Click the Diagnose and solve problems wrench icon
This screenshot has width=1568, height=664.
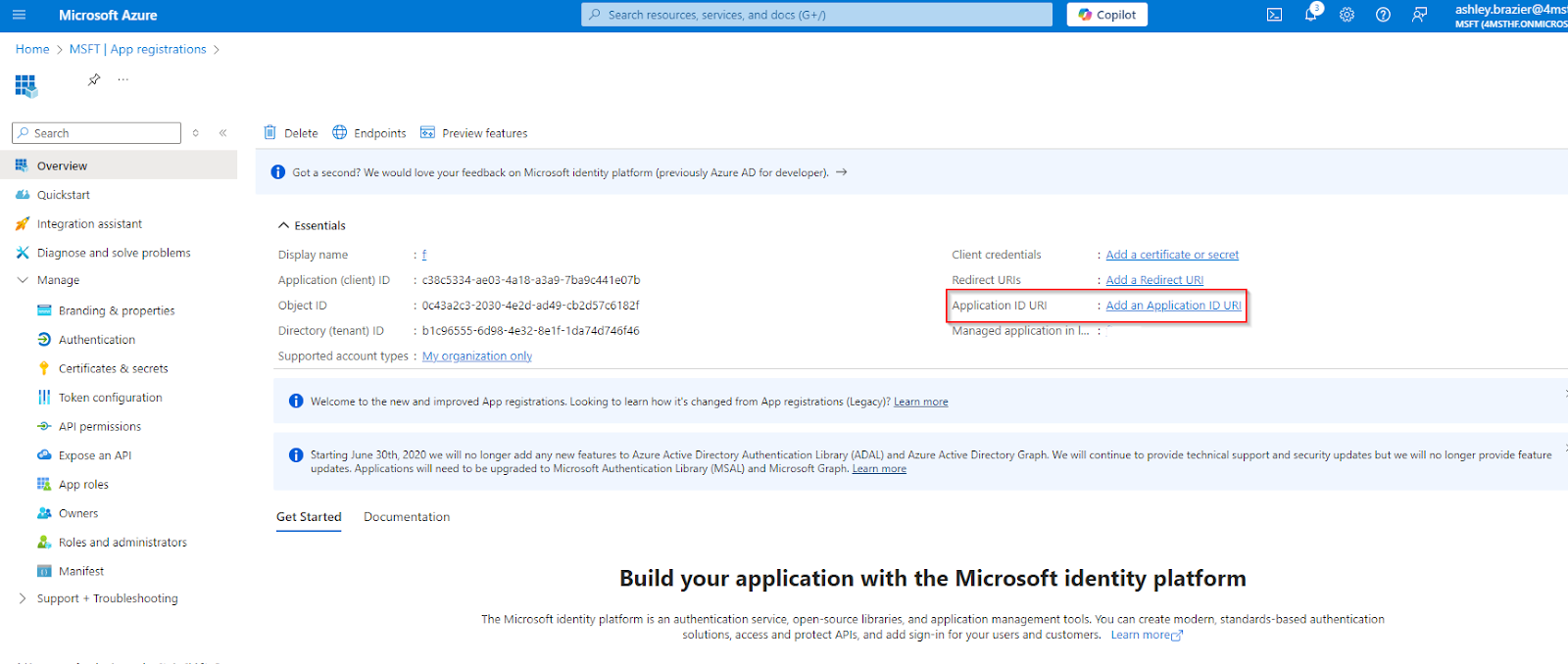coord(23,253)
